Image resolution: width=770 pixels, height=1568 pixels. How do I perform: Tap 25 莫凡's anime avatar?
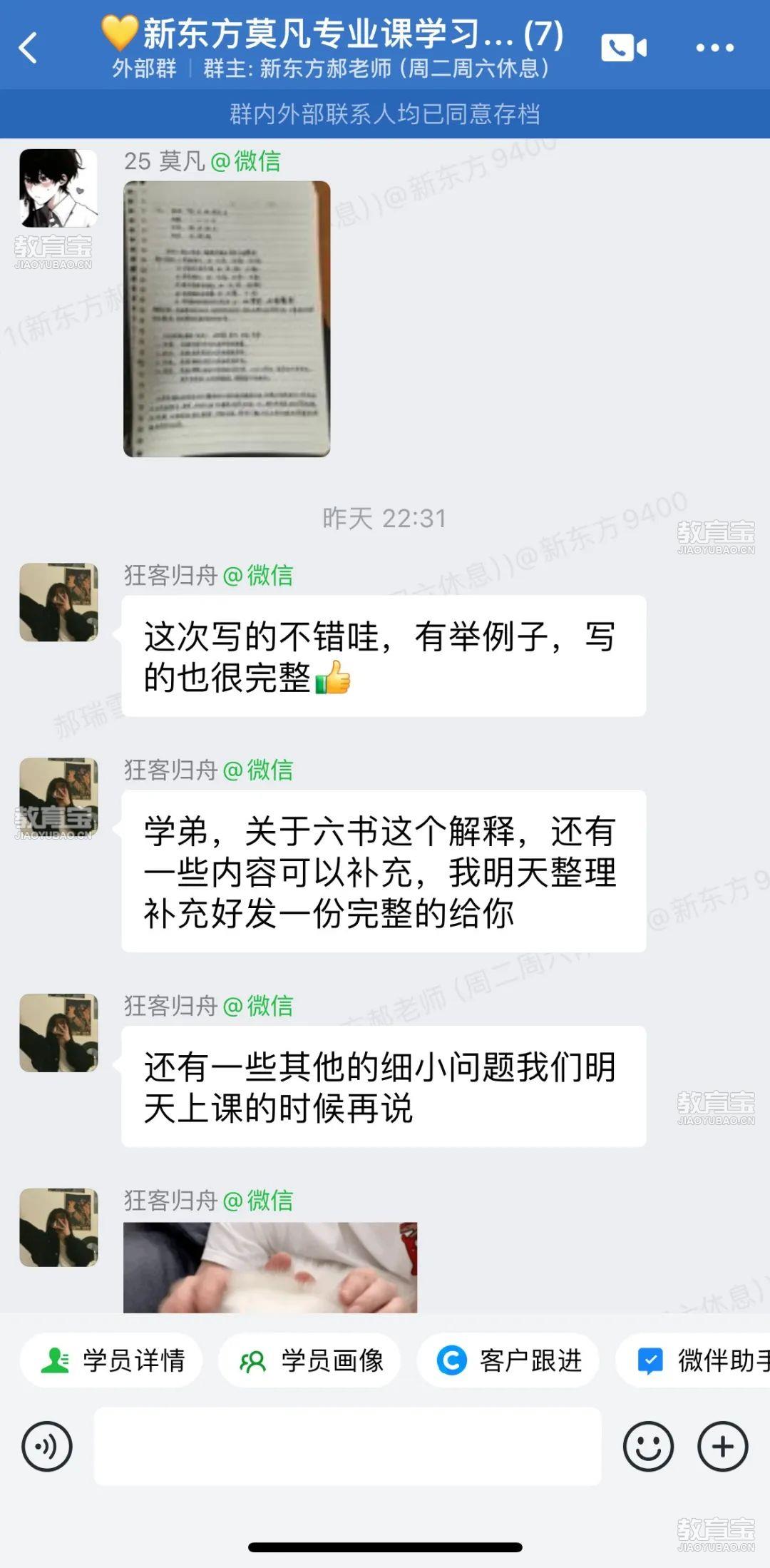click(58, 188)
